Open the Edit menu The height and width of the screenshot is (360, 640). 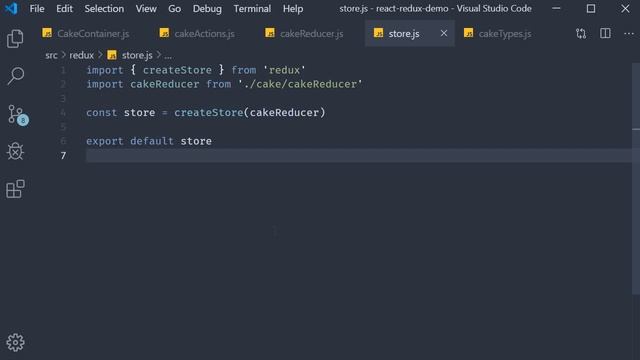click(x=64, y=9)
